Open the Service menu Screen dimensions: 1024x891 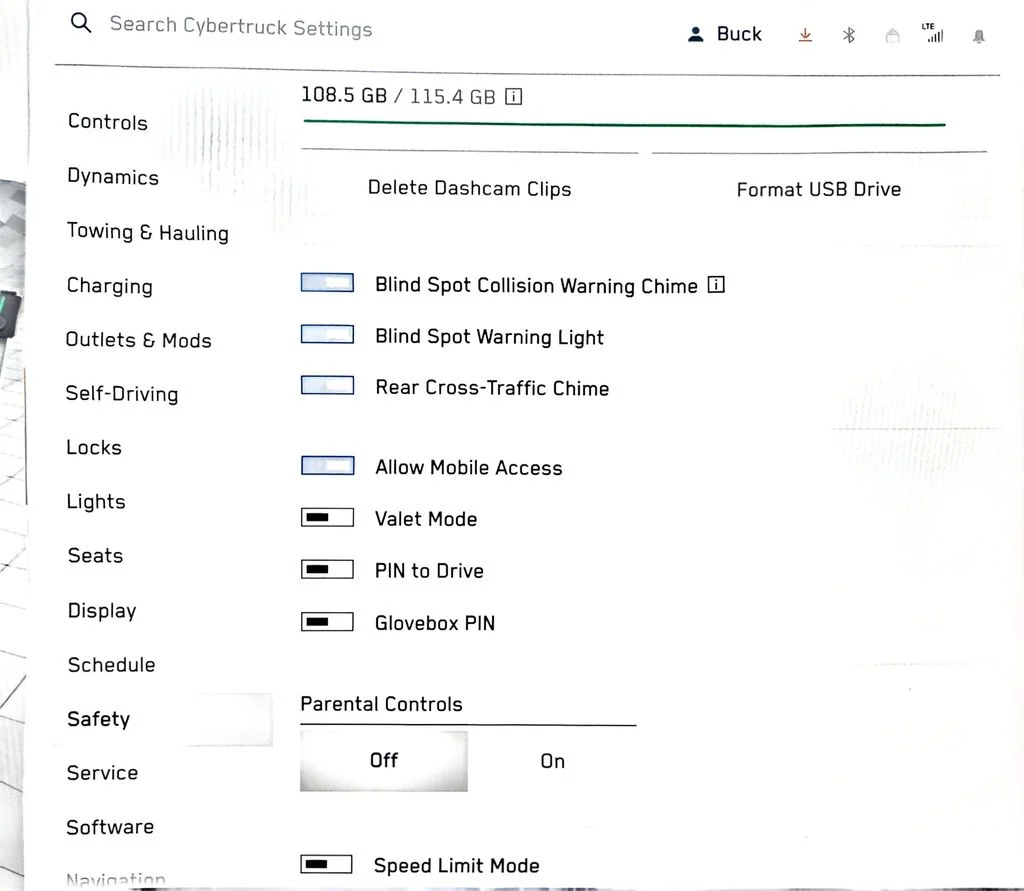point(103,773)
